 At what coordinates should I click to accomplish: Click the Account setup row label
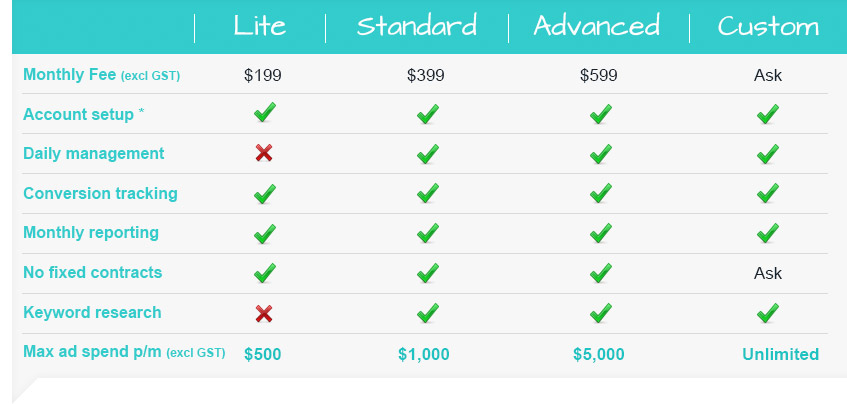[84, 115]
